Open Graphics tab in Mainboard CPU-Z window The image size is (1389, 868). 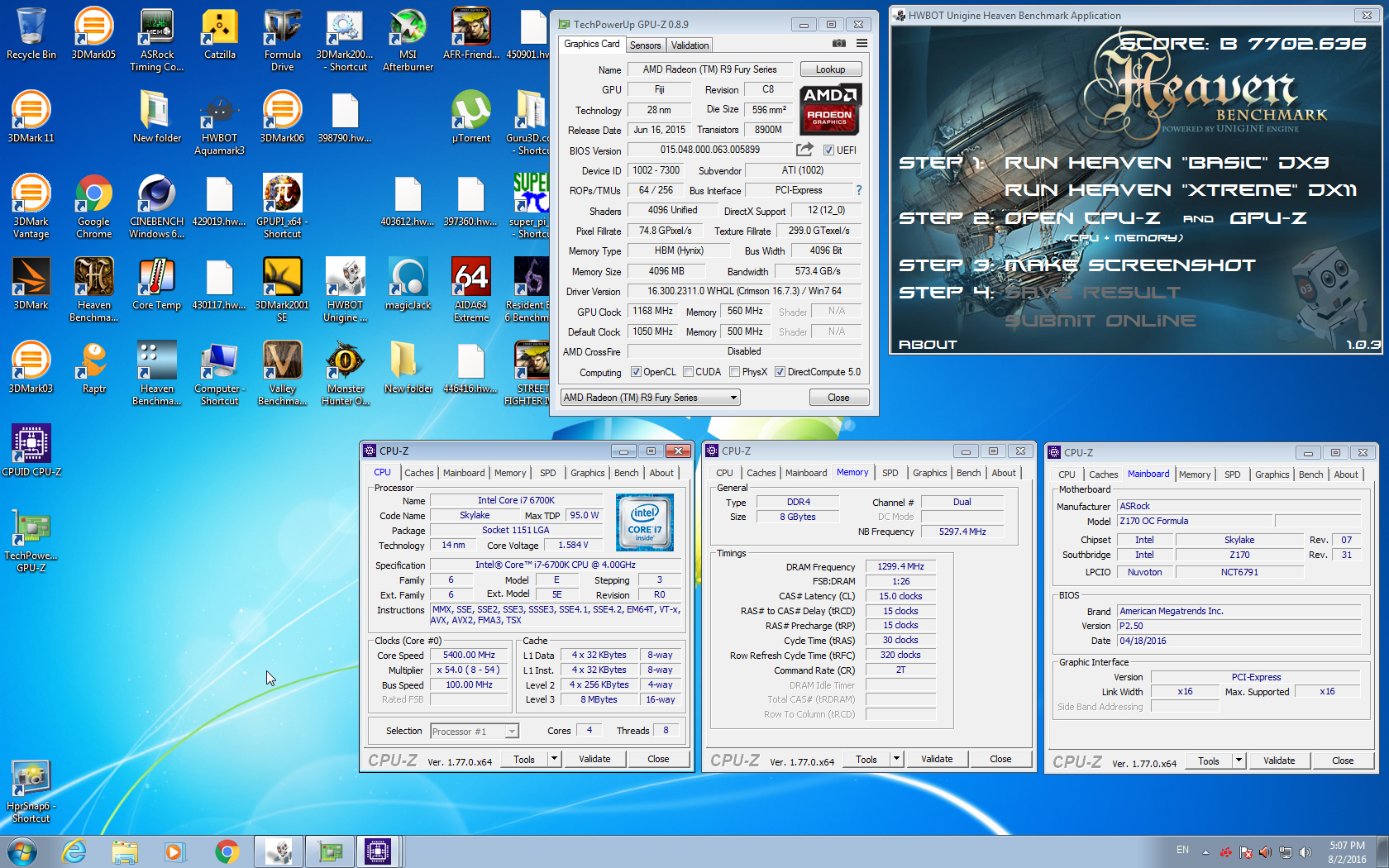(x=1272, y=475)
